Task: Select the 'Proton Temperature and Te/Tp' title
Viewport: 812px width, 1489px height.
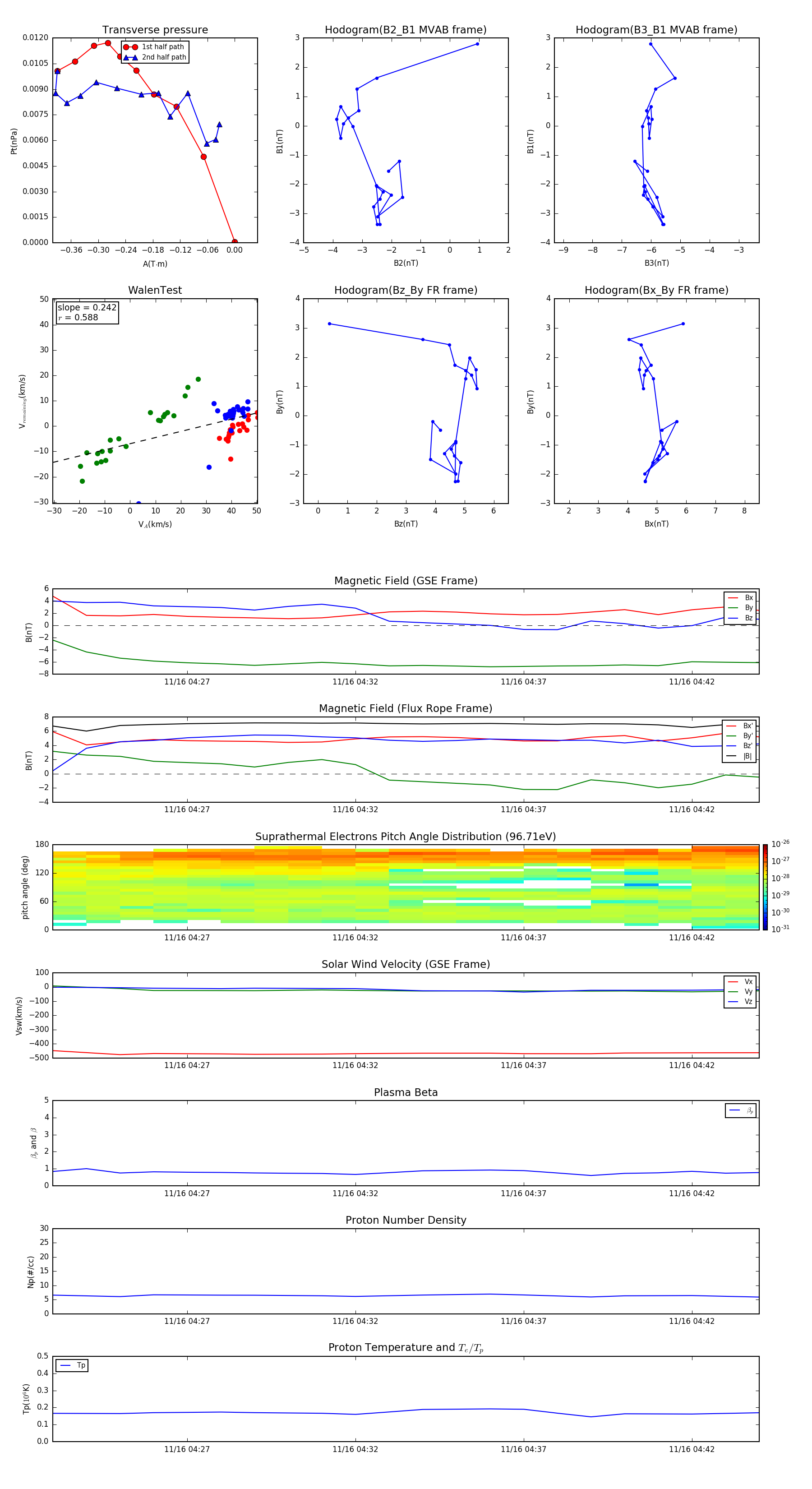Action: point(406,1348)
